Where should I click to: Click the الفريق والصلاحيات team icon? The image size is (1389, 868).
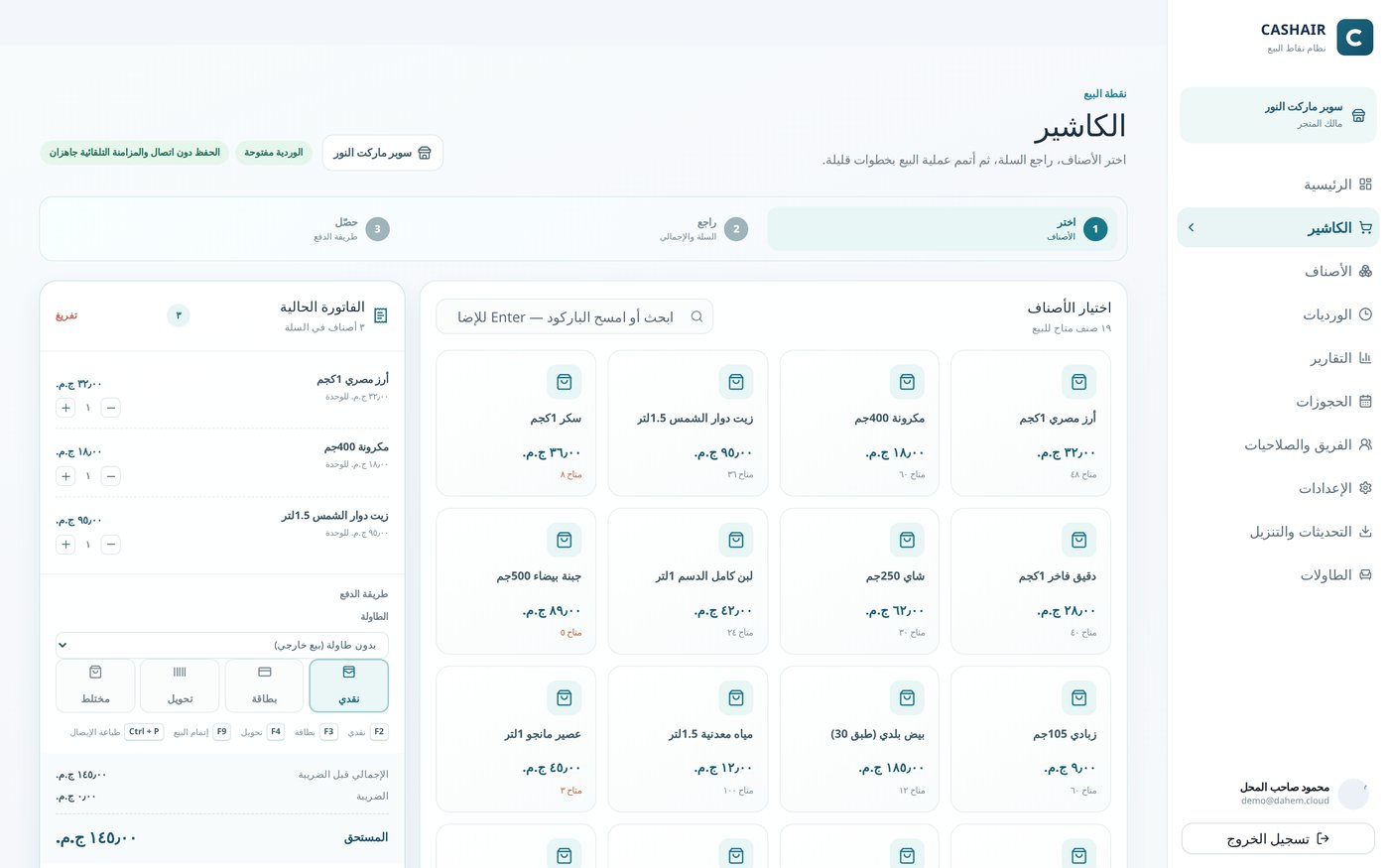click(x=1365, y=444)
